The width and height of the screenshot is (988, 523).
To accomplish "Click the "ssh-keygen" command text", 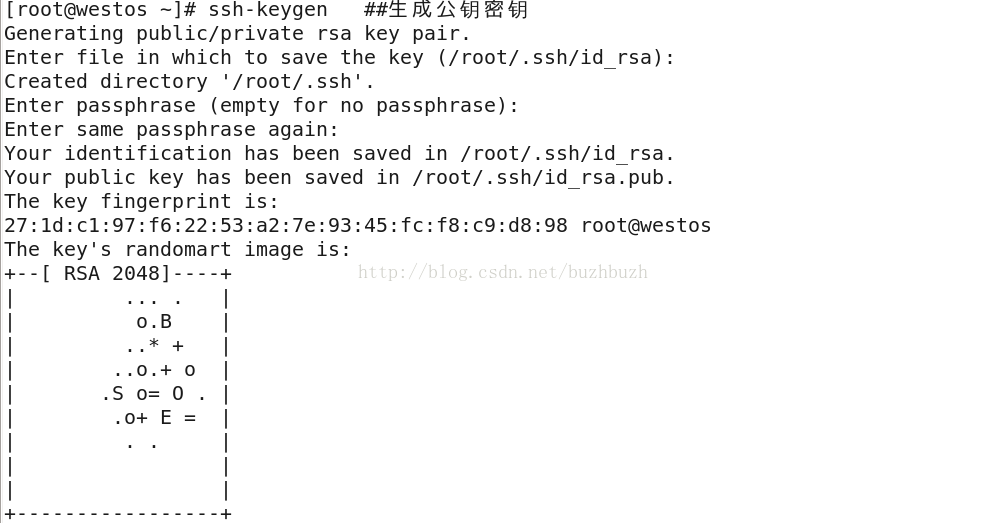I will tap(268, 10).
